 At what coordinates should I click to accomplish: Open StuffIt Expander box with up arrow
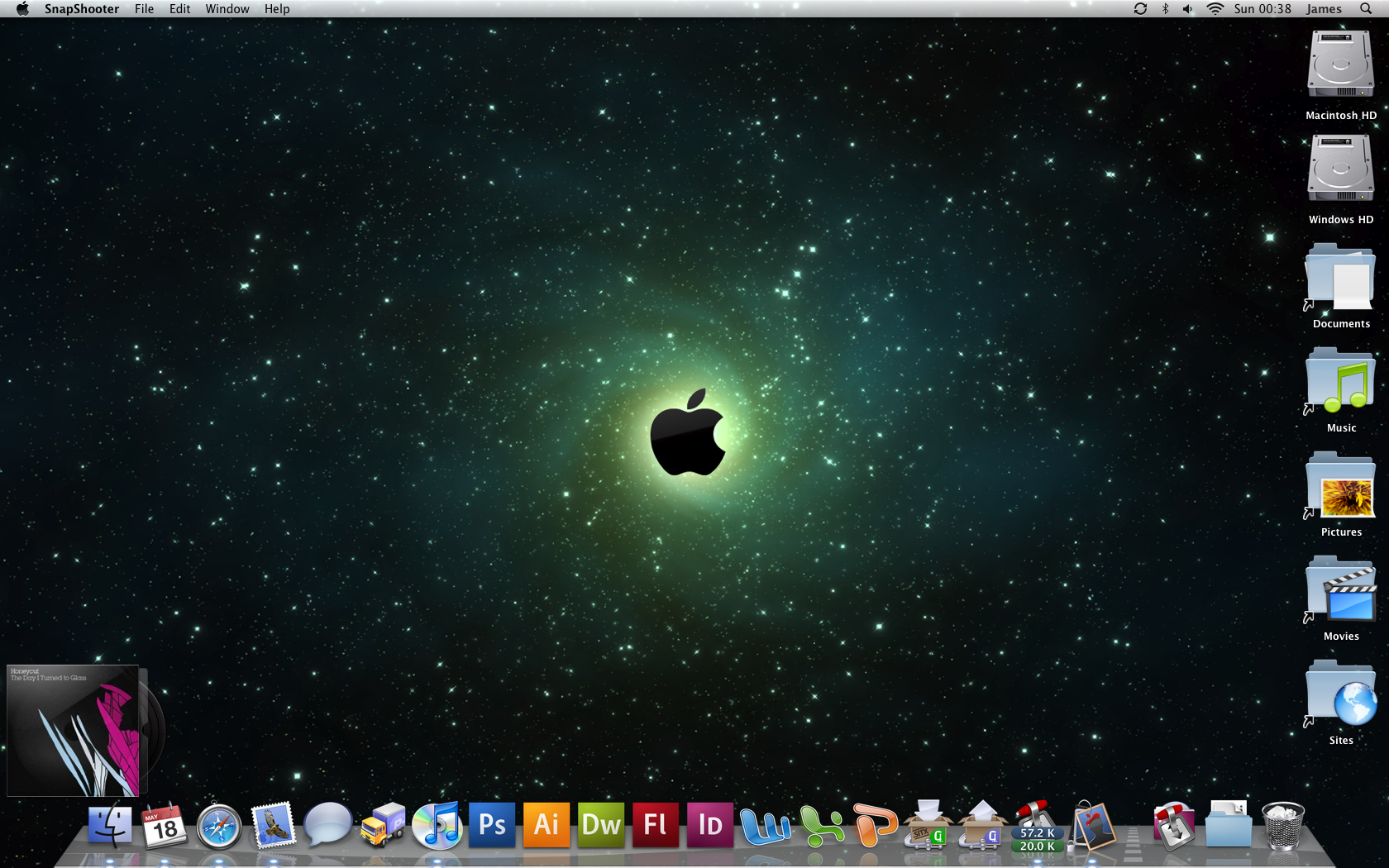[x=982, y=825]
